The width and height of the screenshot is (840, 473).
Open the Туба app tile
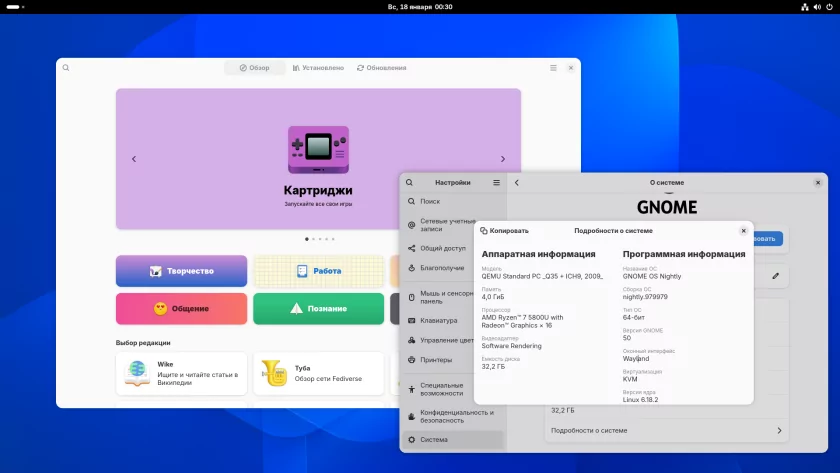[318, 373]
